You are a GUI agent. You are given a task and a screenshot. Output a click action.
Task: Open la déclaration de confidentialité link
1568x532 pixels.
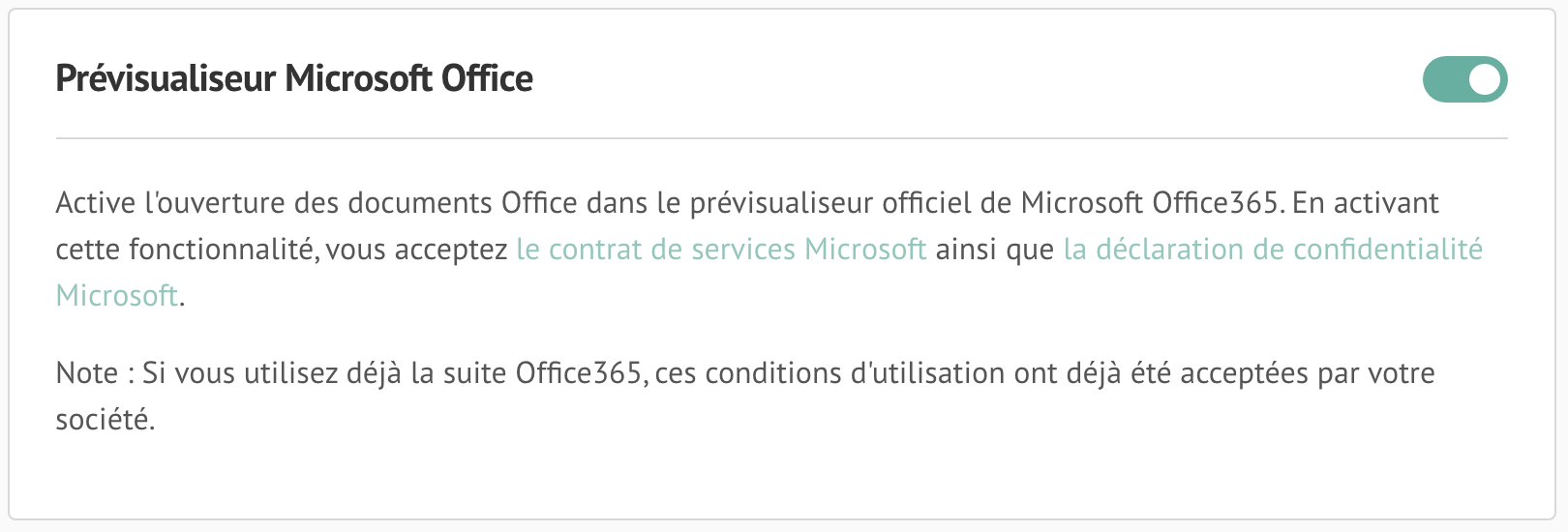tap(1273, 250)
